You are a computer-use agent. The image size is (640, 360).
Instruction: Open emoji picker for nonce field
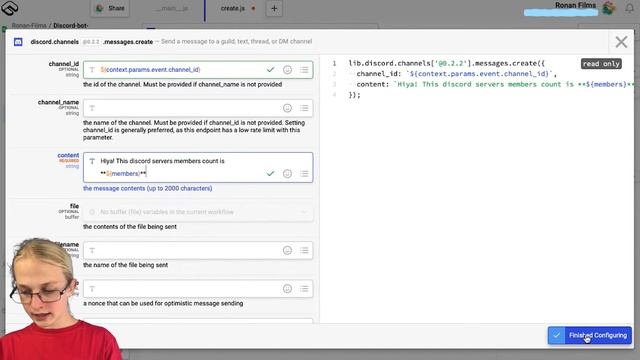287,289
